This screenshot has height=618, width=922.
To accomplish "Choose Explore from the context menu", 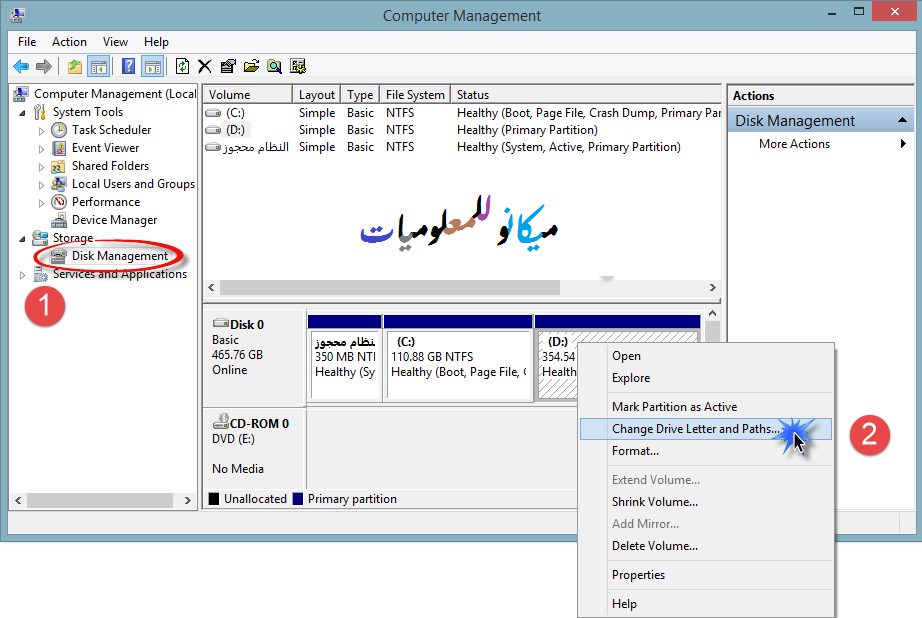I will 706,378.
